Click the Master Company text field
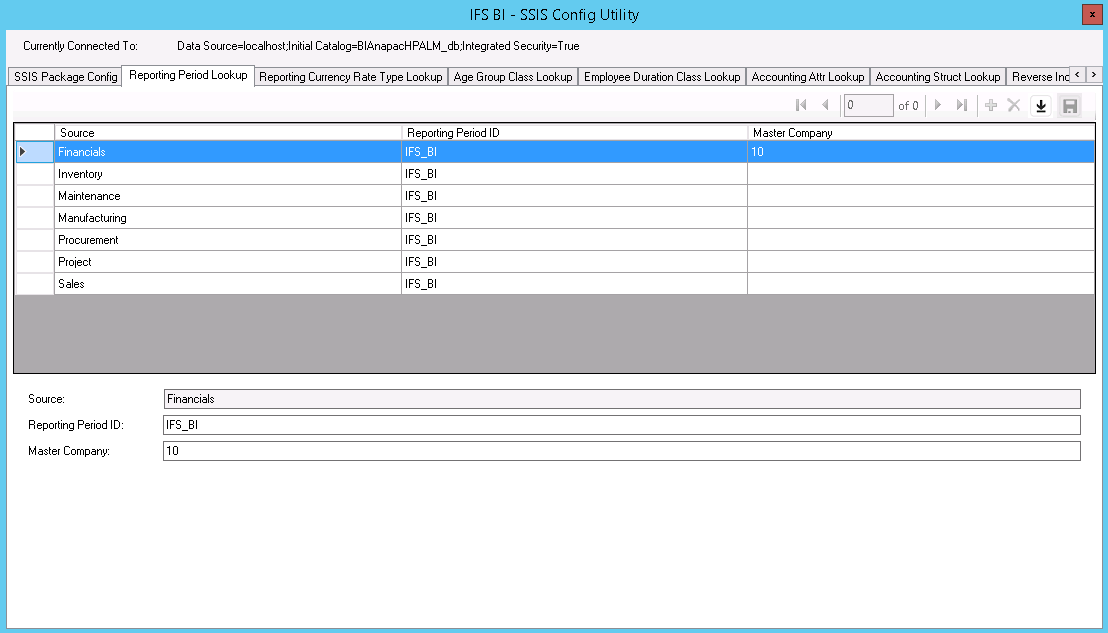This screenshot has height=633, width=1108. point(621,451)
